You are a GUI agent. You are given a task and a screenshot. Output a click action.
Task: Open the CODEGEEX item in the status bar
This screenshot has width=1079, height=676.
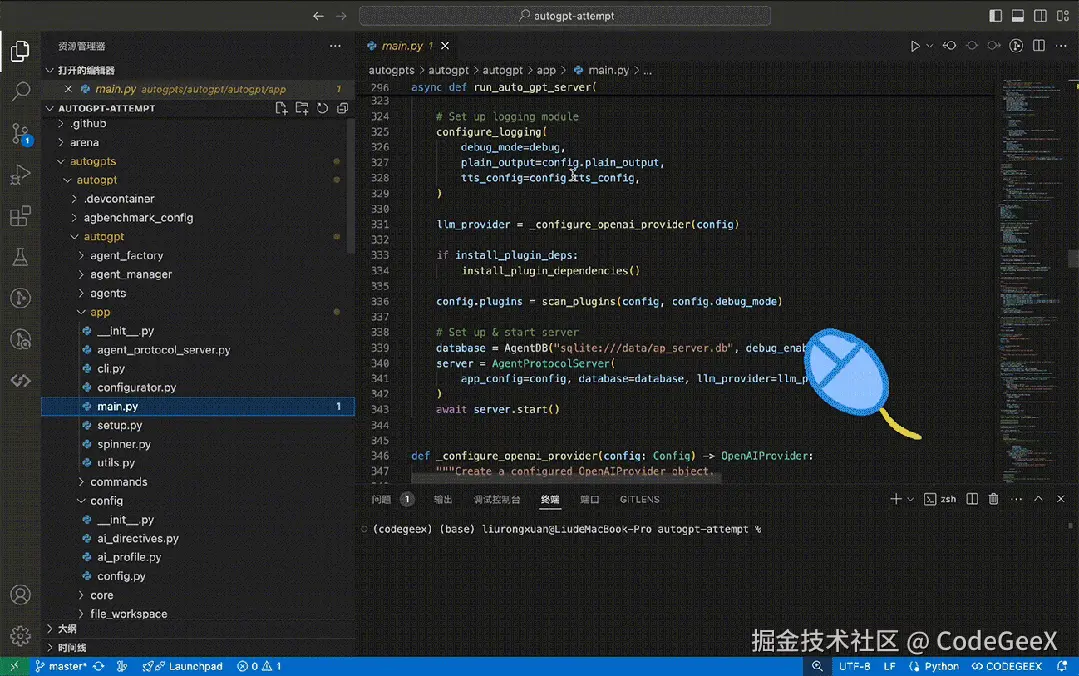[x=1006, y=666]
